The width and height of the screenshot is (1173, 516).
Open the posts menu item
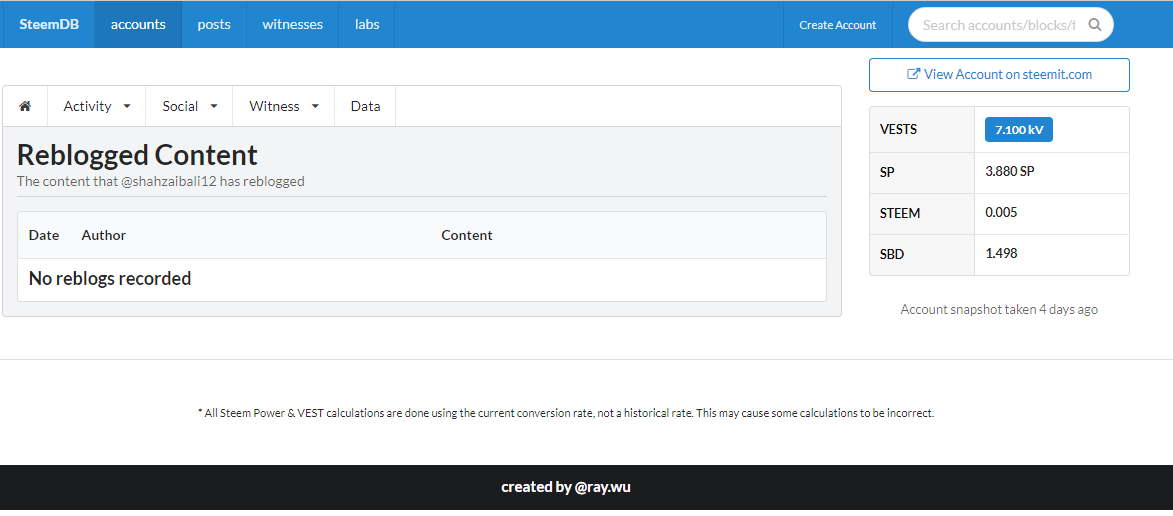pos(214,24)
